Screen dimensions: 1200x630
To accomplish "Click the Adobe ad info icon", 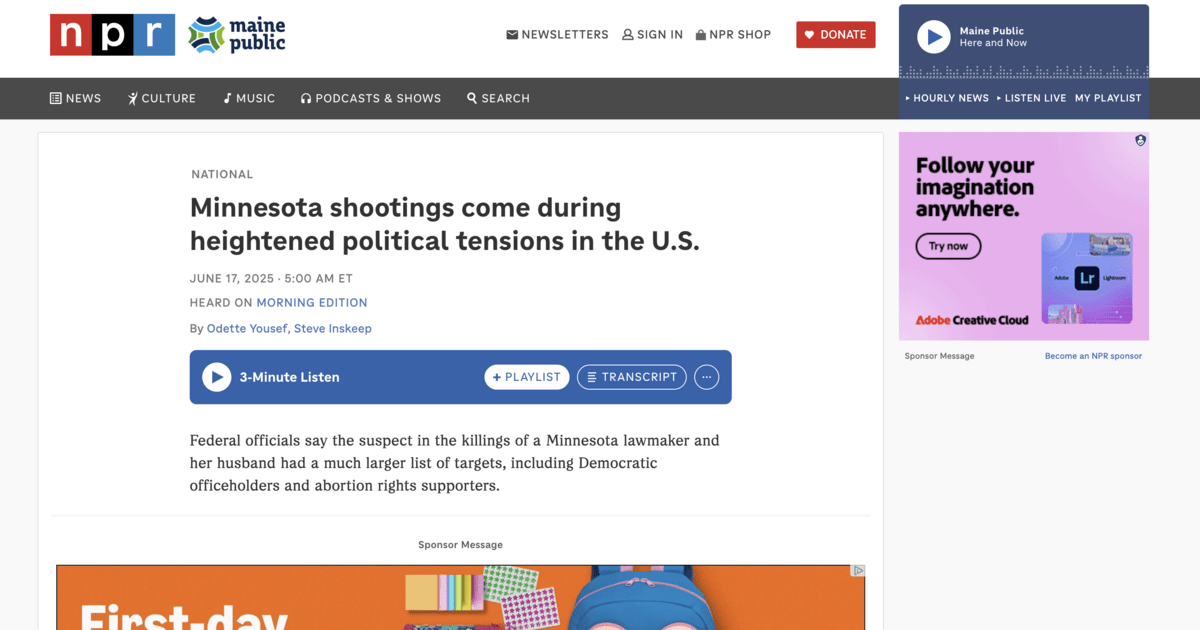I will coord(1140,141).
